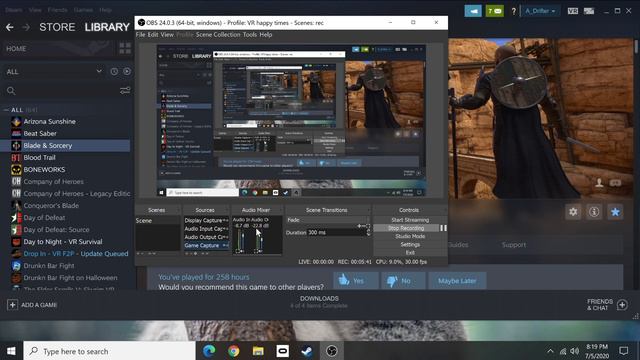
Task: Launch SteamVR via VR icon
Action: pos(573,11)
